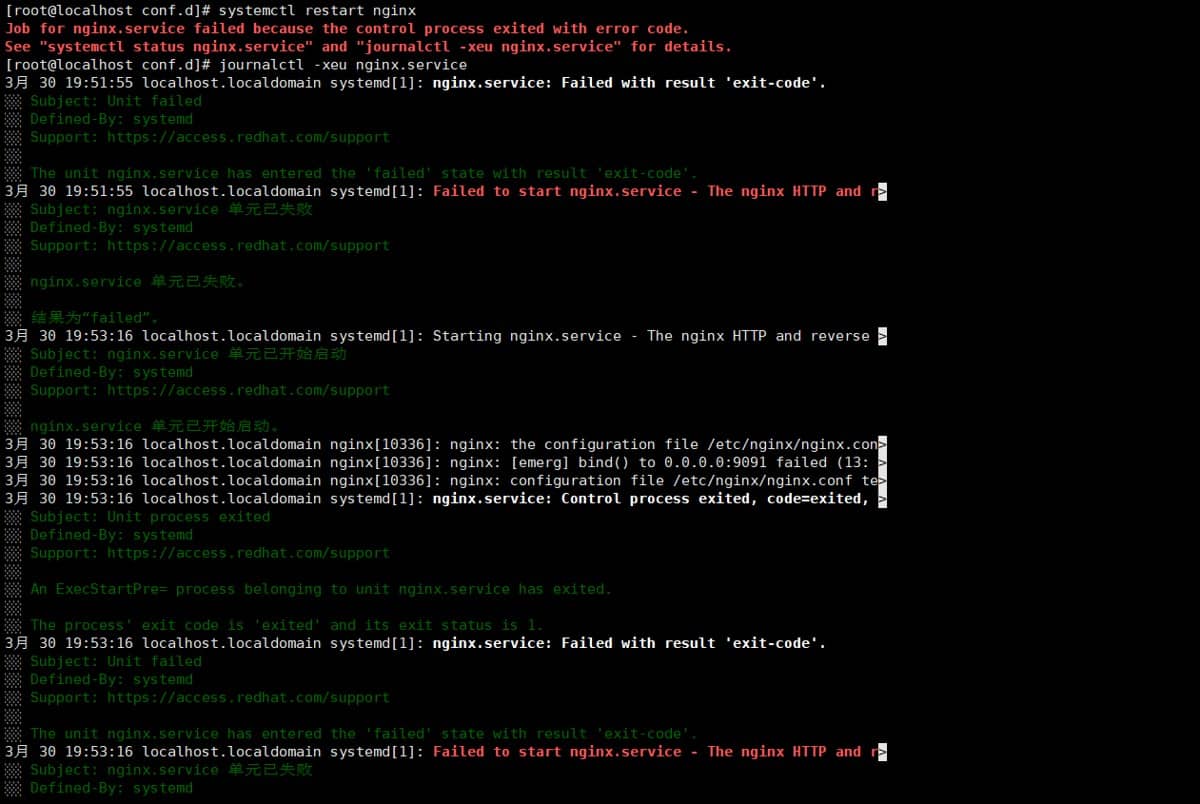1200x804 pixels.
Task: Select the 19:51:55 'Failed with result' log line
Action: [416, 82]
